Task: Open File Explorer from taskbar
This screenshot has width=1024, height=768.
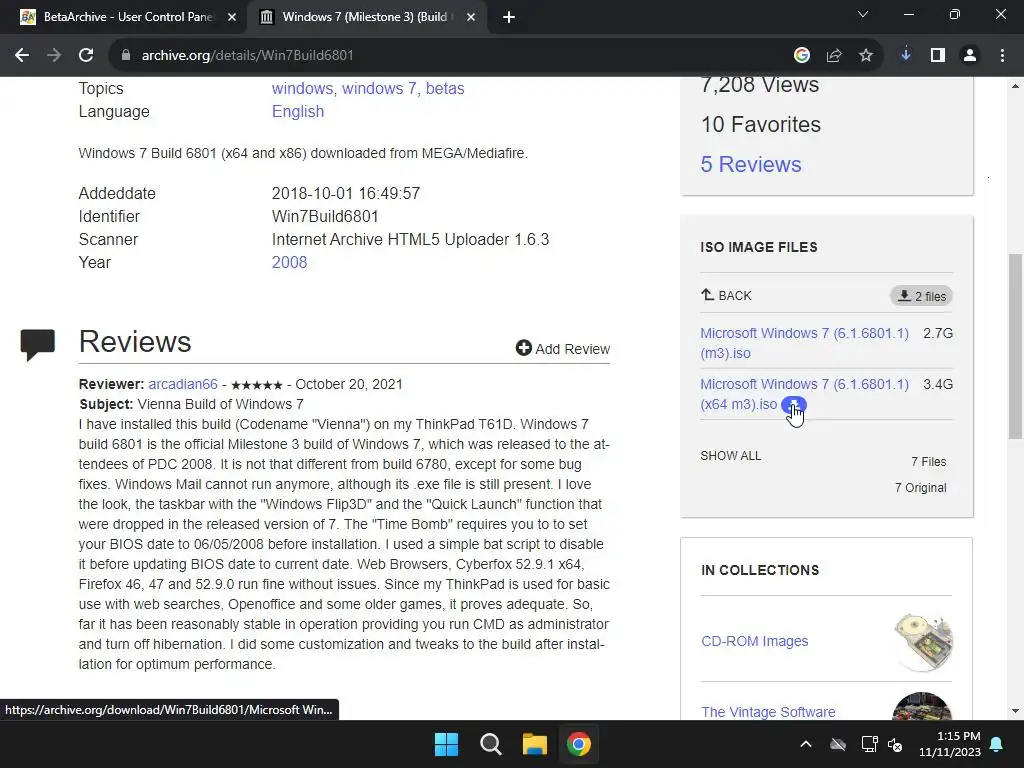Action: coord(534,744)
